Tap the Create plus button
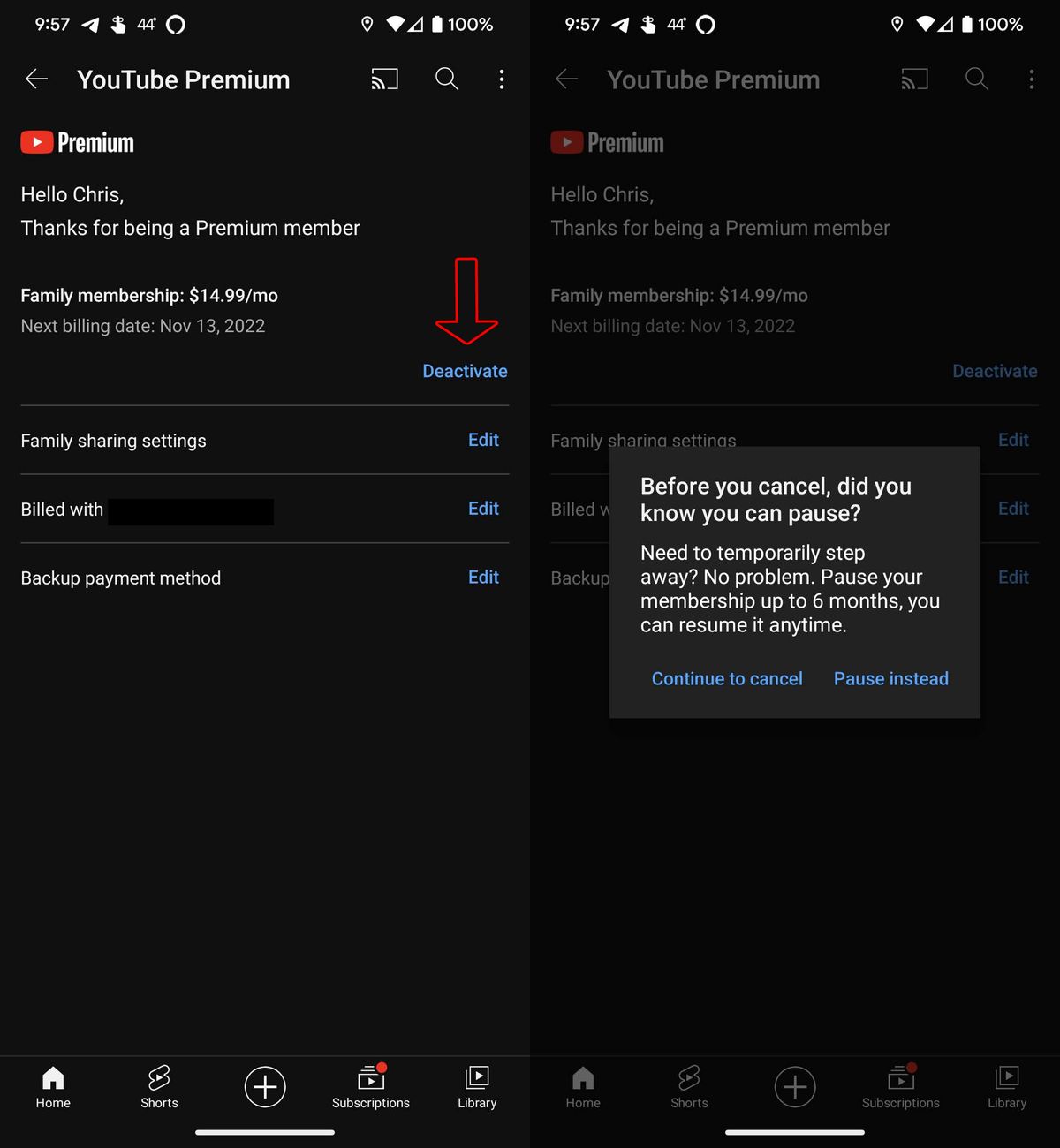 (265, 1087)
